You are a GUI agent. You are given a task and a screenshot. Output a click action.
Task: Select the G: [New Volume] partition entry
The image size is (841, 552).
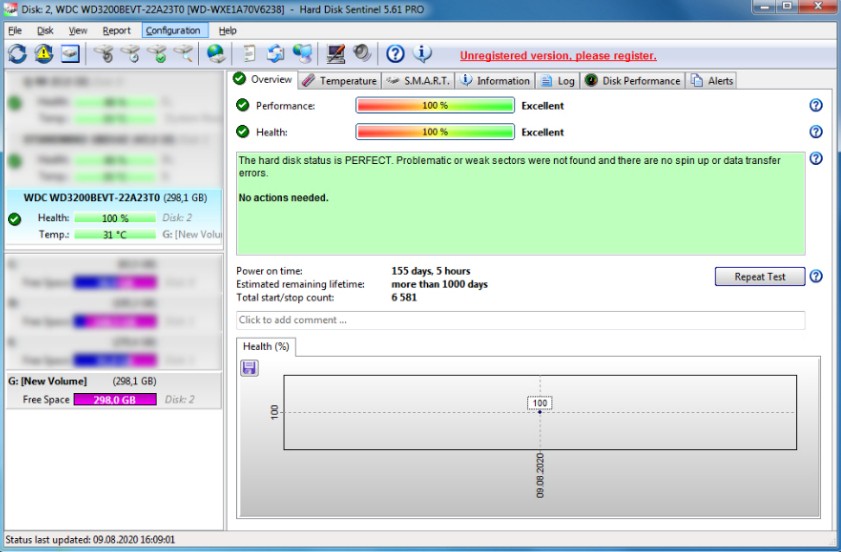[x=114, y=391]
